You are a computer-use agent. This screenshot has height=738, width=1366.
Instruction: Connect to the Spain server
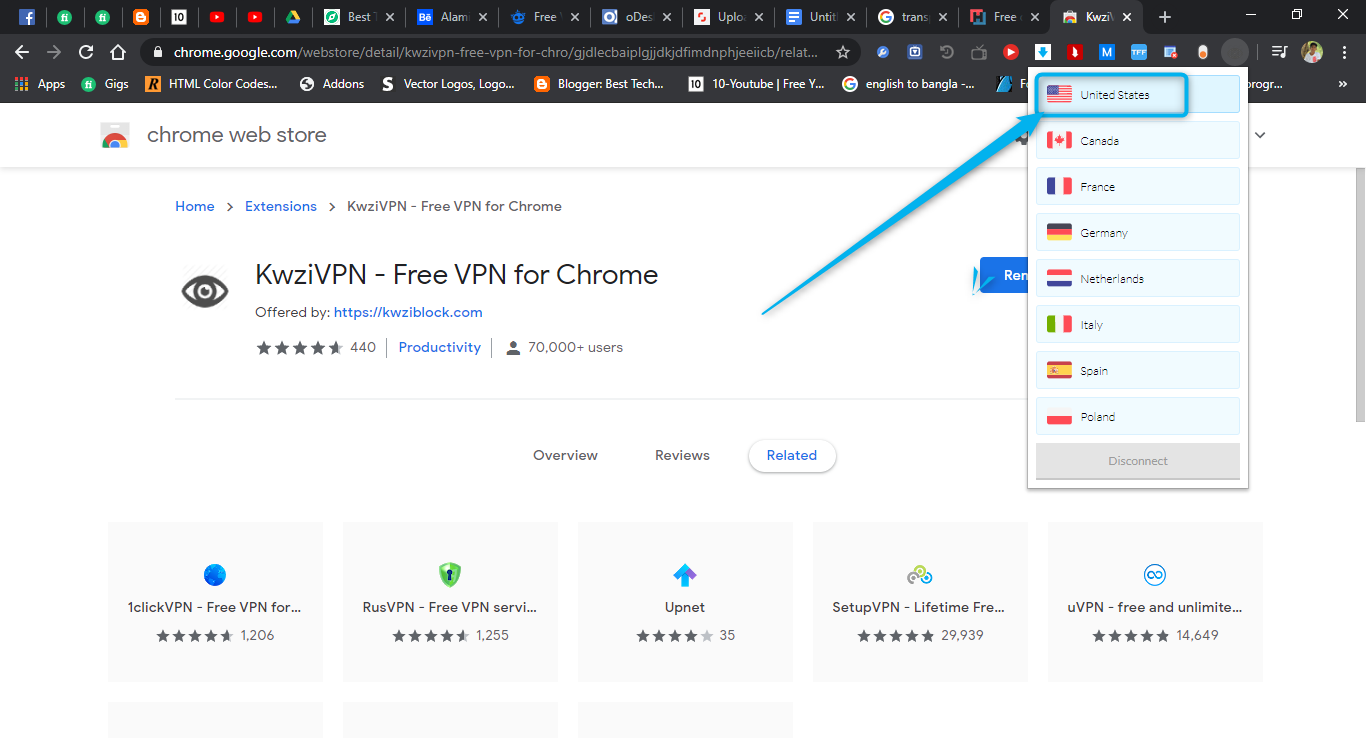pyautogui.click(x=1138, y=370)
